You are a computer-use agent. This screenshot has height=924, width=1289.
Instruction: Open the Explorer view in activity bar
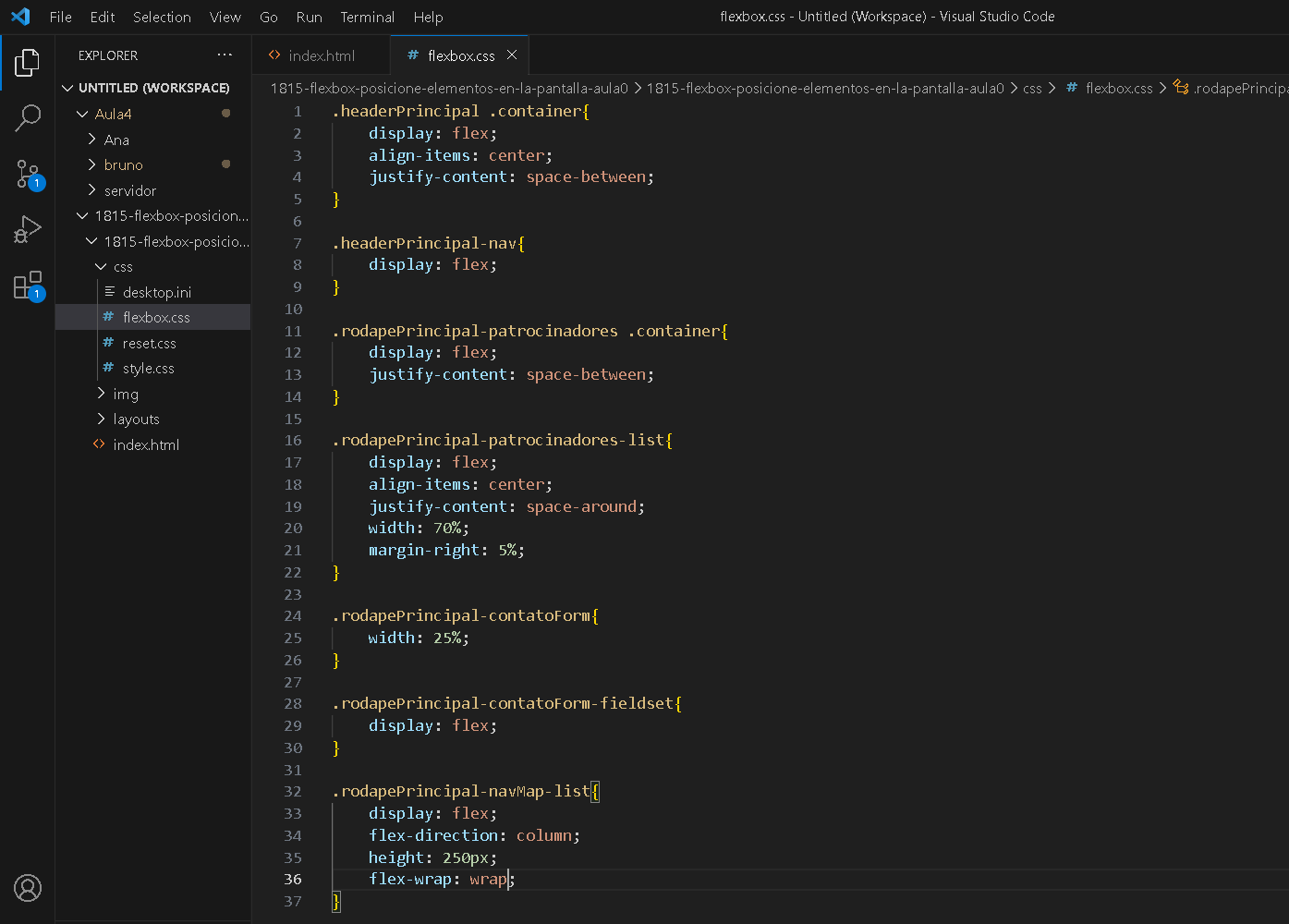(x=28, y=63)
